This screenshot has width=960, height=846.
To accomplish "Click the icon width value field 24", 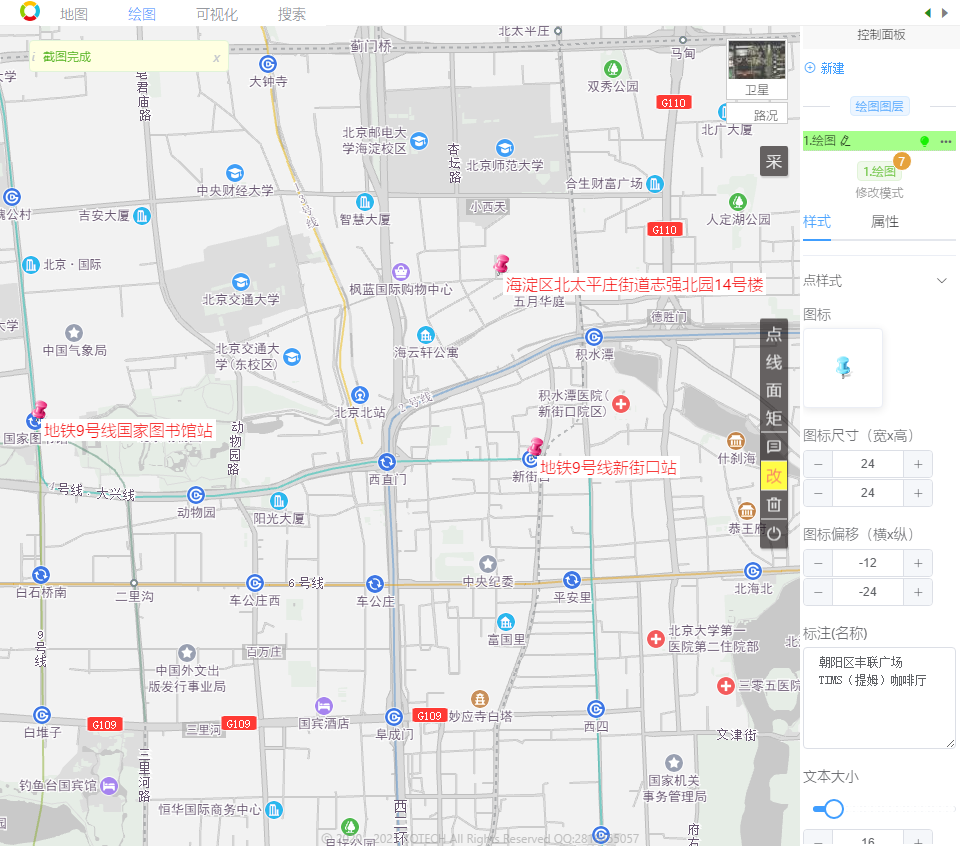I will [x=868, y=464].
